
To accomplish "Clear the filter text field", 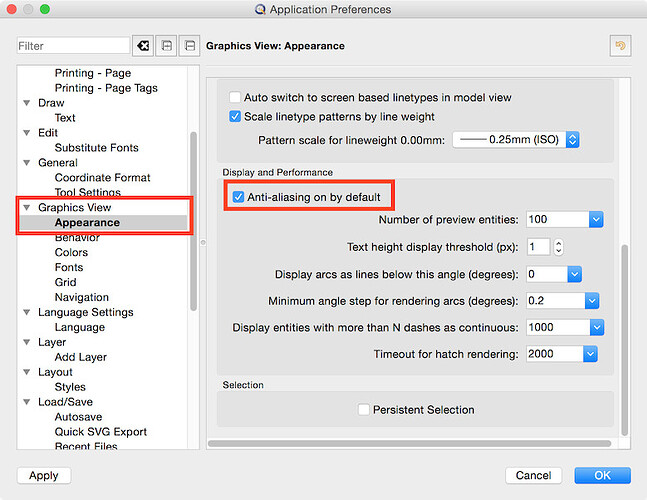I will [x=144, y=46].
